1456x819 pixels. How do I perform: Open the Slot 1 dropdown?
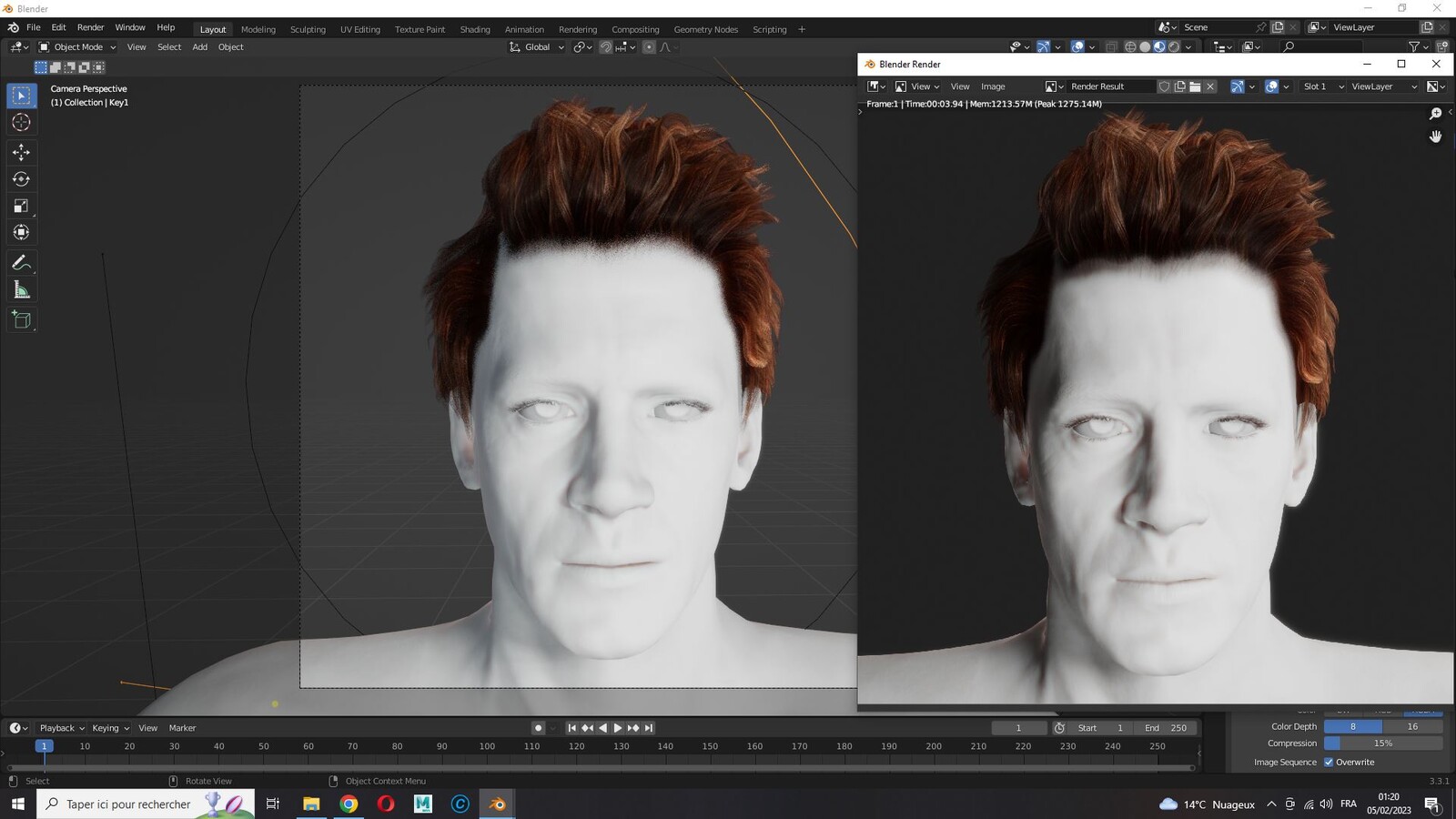click(x=1322, y=86)
